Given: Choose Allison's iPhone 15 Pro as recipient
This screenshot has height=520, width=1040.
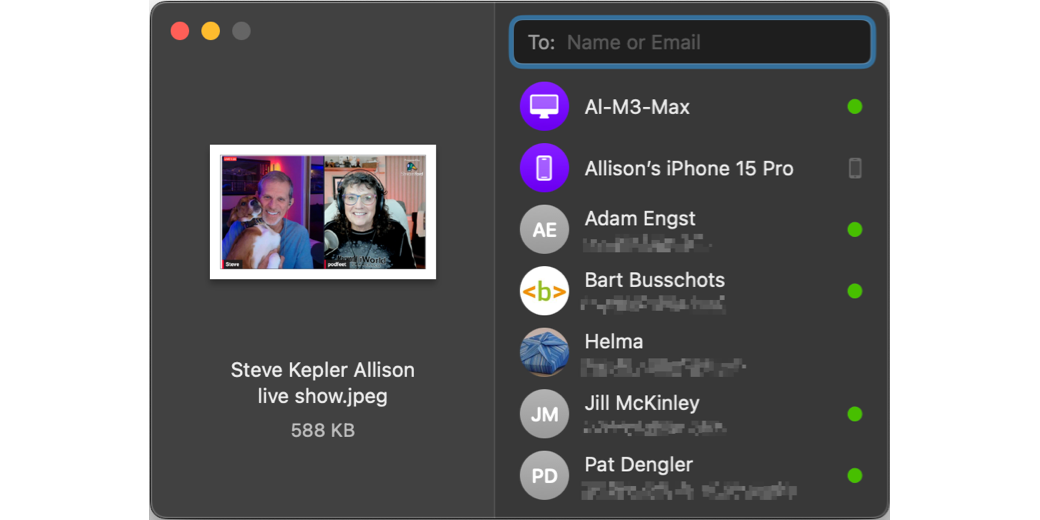Looking at the screenshot, I should click(688, 169).
